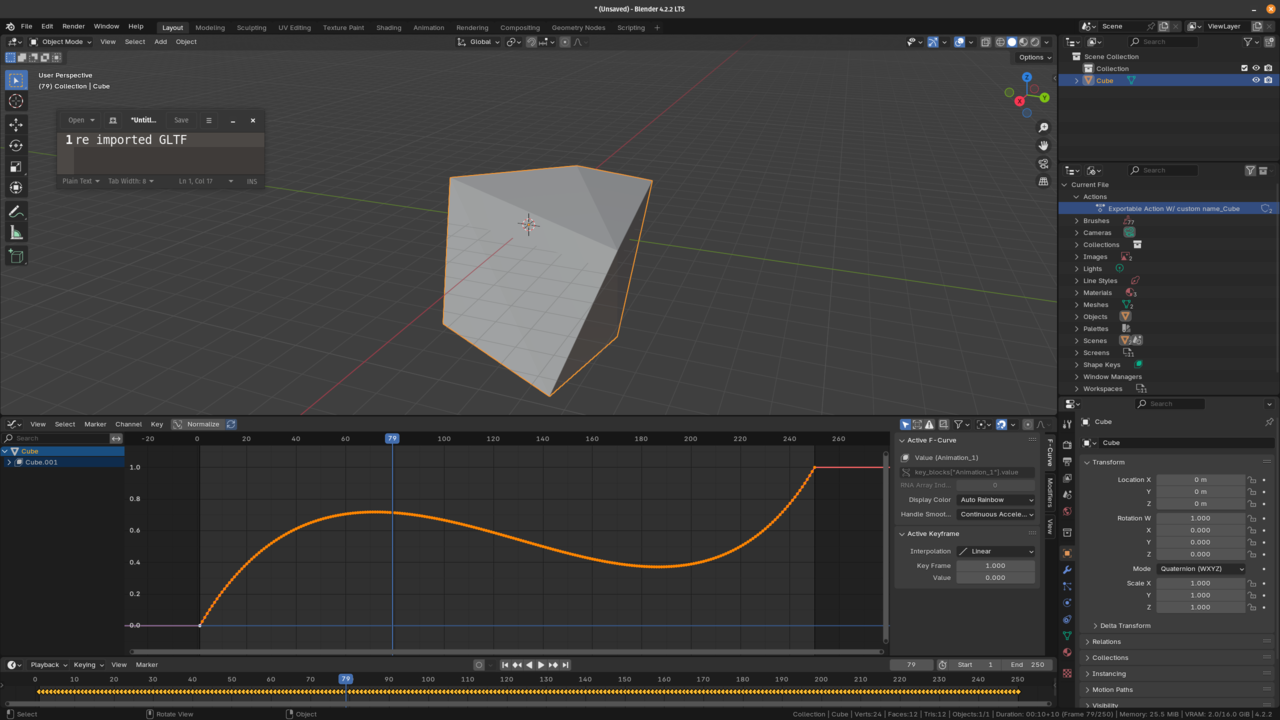Activate the Rotate tool

(16, 146)
